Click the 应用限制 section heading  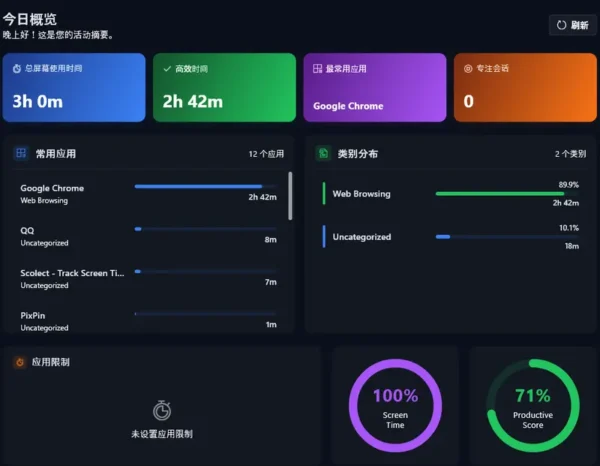pos(51,362)
